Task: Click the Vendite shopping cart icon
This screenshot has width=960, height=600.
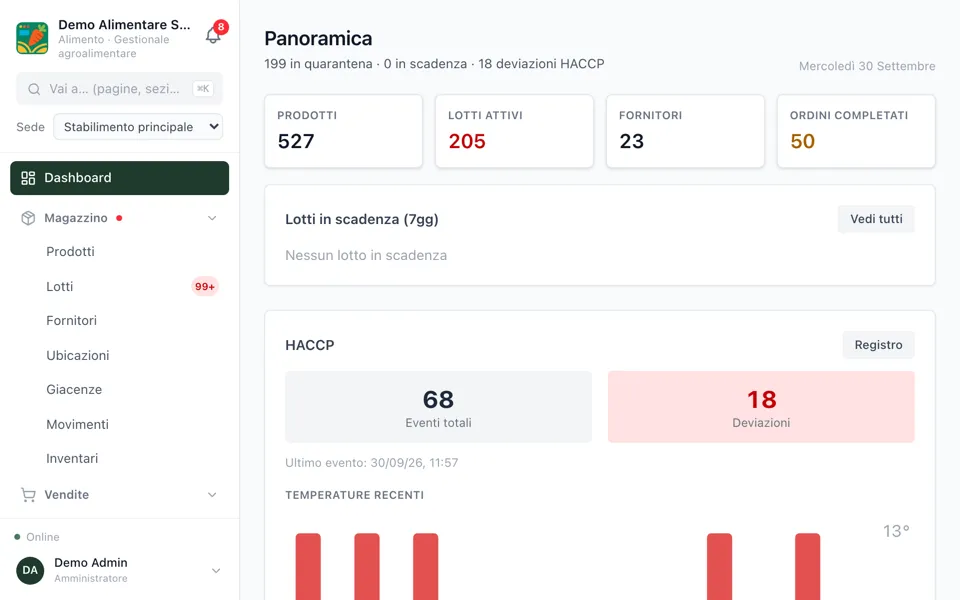Action: (28, 495)
